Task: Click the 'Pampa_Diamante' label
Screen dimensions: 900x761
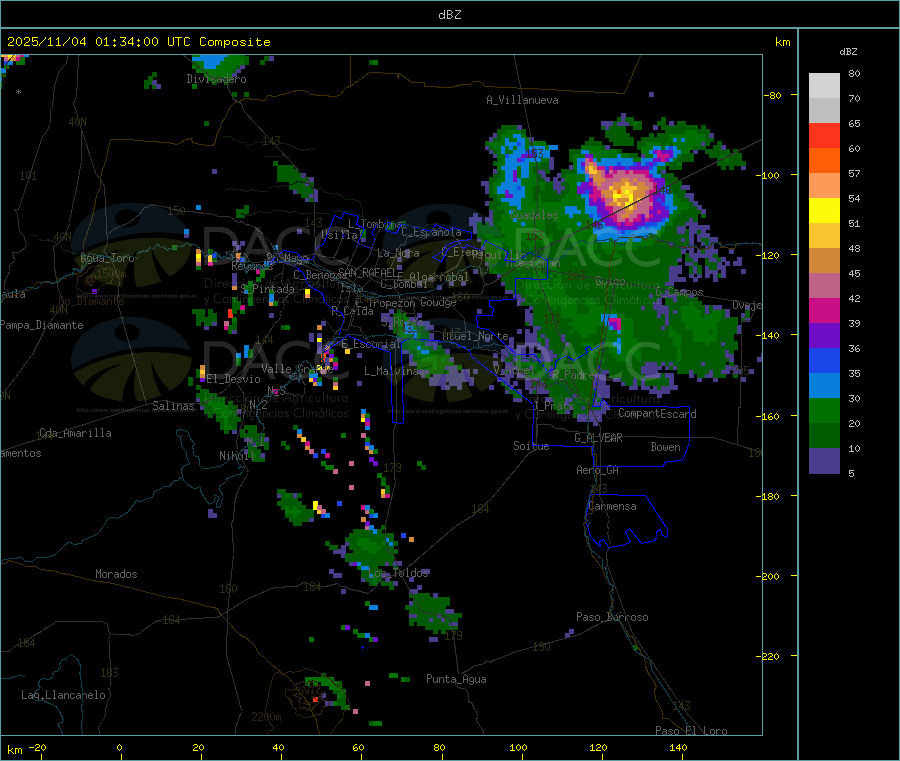Action: click(41, 325)
